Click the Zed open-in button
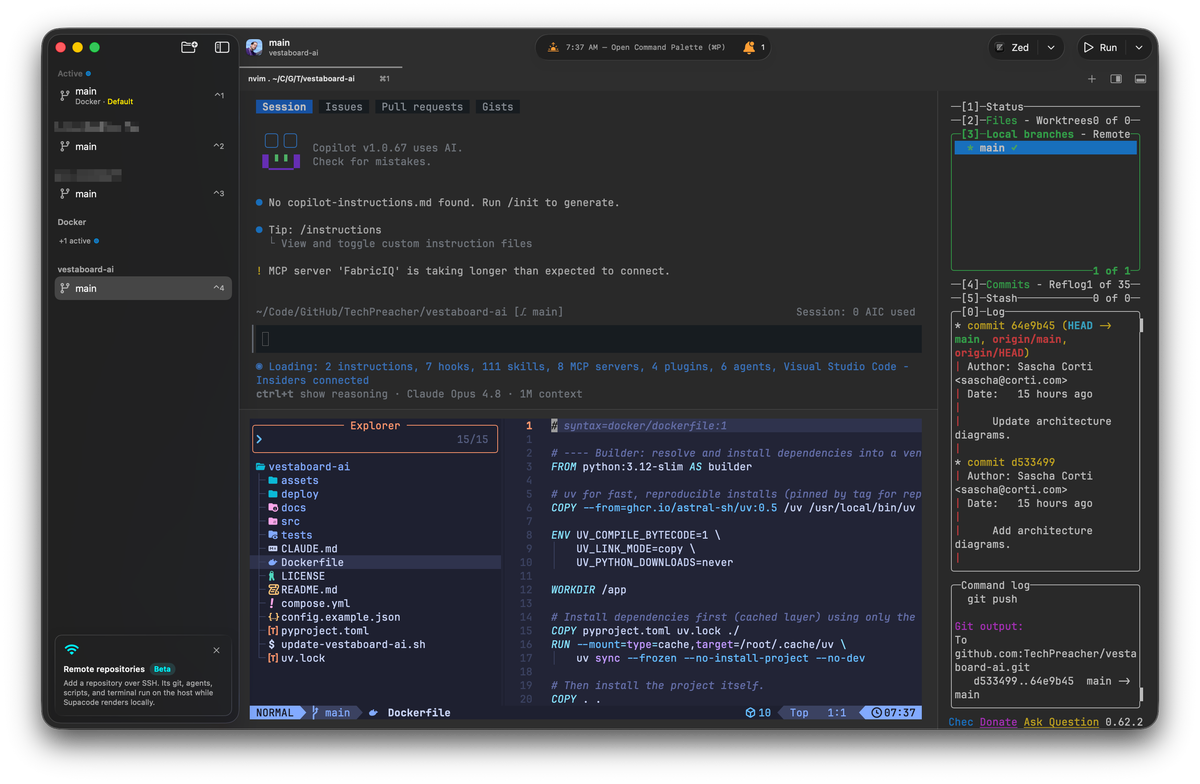The image size is (1200, 784). (1012, 47)
